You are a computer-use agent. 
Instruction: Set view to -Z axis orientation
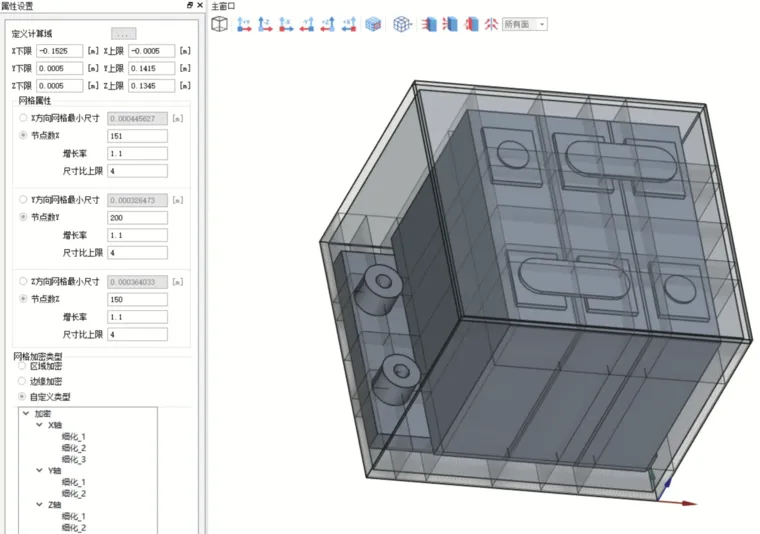265,24
